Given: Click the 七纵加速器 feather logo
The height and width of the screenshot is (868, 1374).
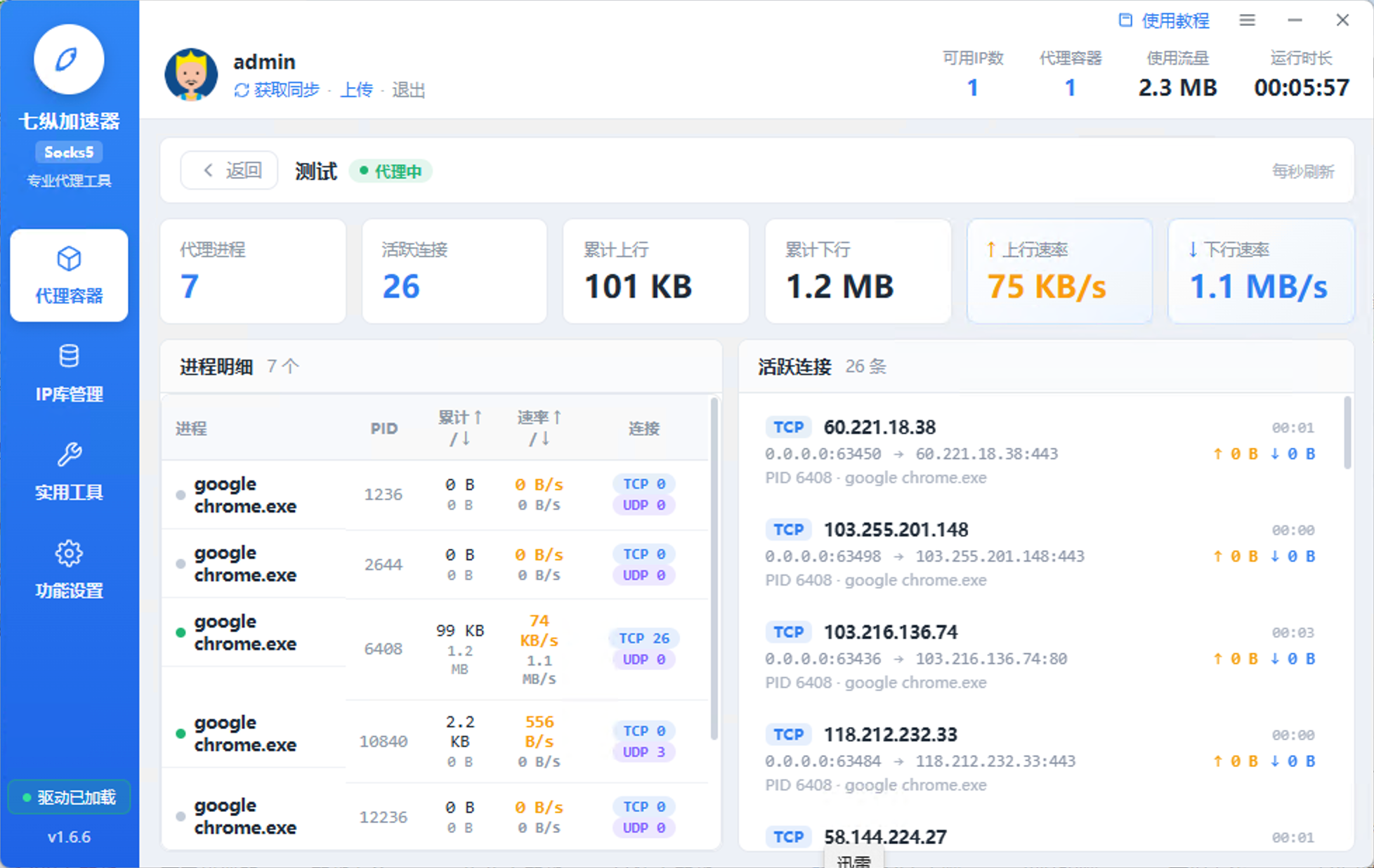Looking at the screenshot, I should [x=69, y=60].
